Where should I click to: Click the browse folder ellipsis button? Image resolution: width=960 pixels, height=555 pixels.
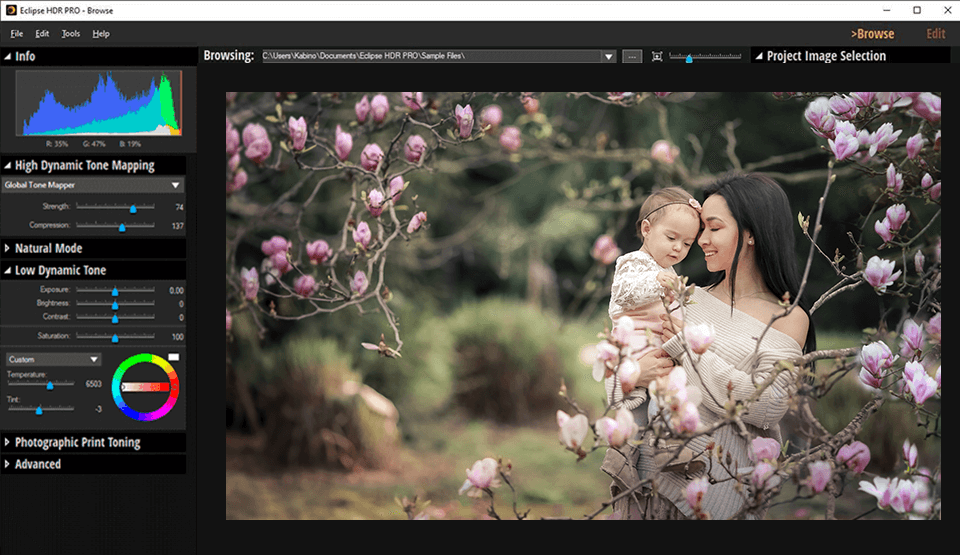tap(632, 57)
